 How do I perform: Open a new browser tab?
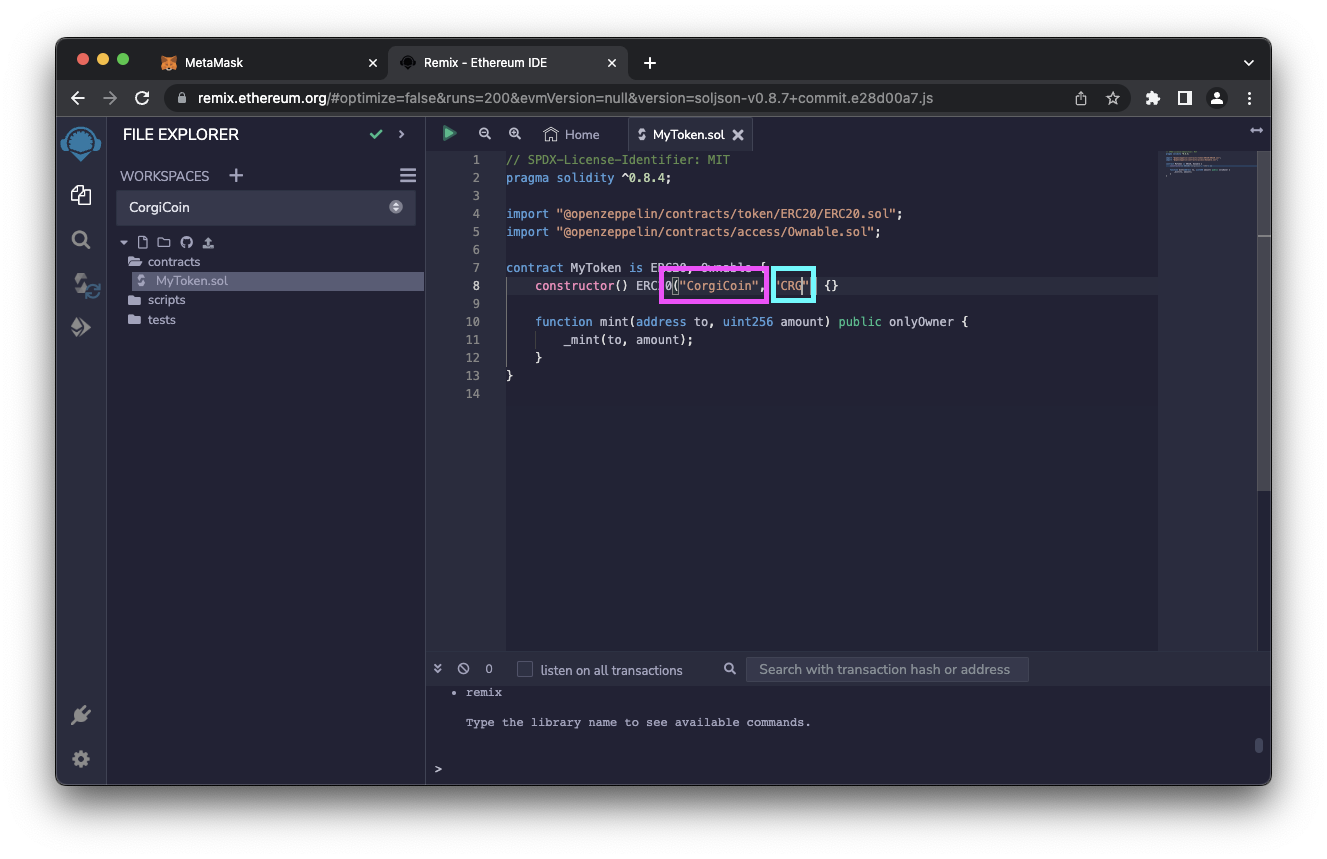(650, 62)
